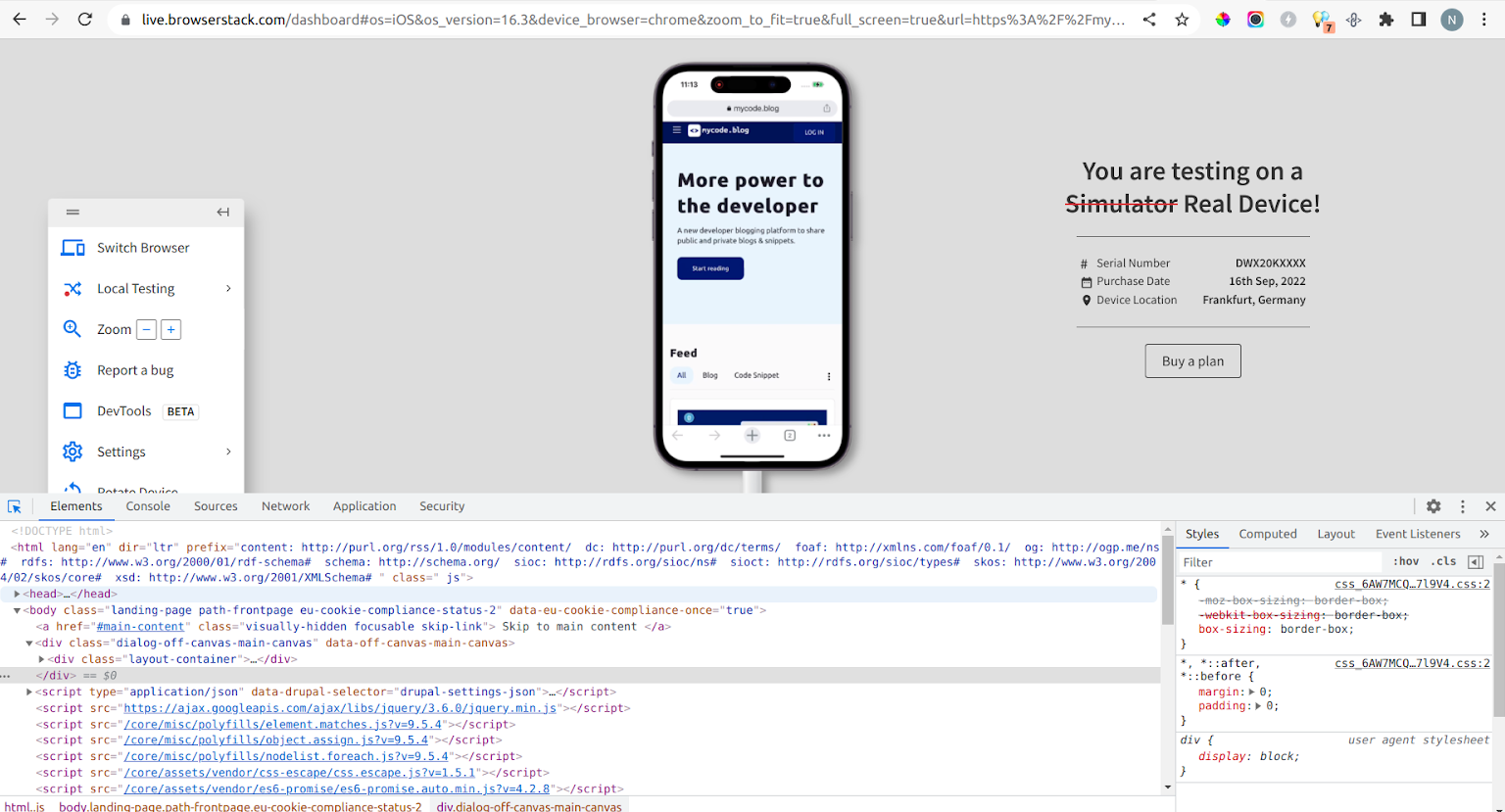Open the Security tab
This screenshot has width=1505, height=812.
(442, 506)
